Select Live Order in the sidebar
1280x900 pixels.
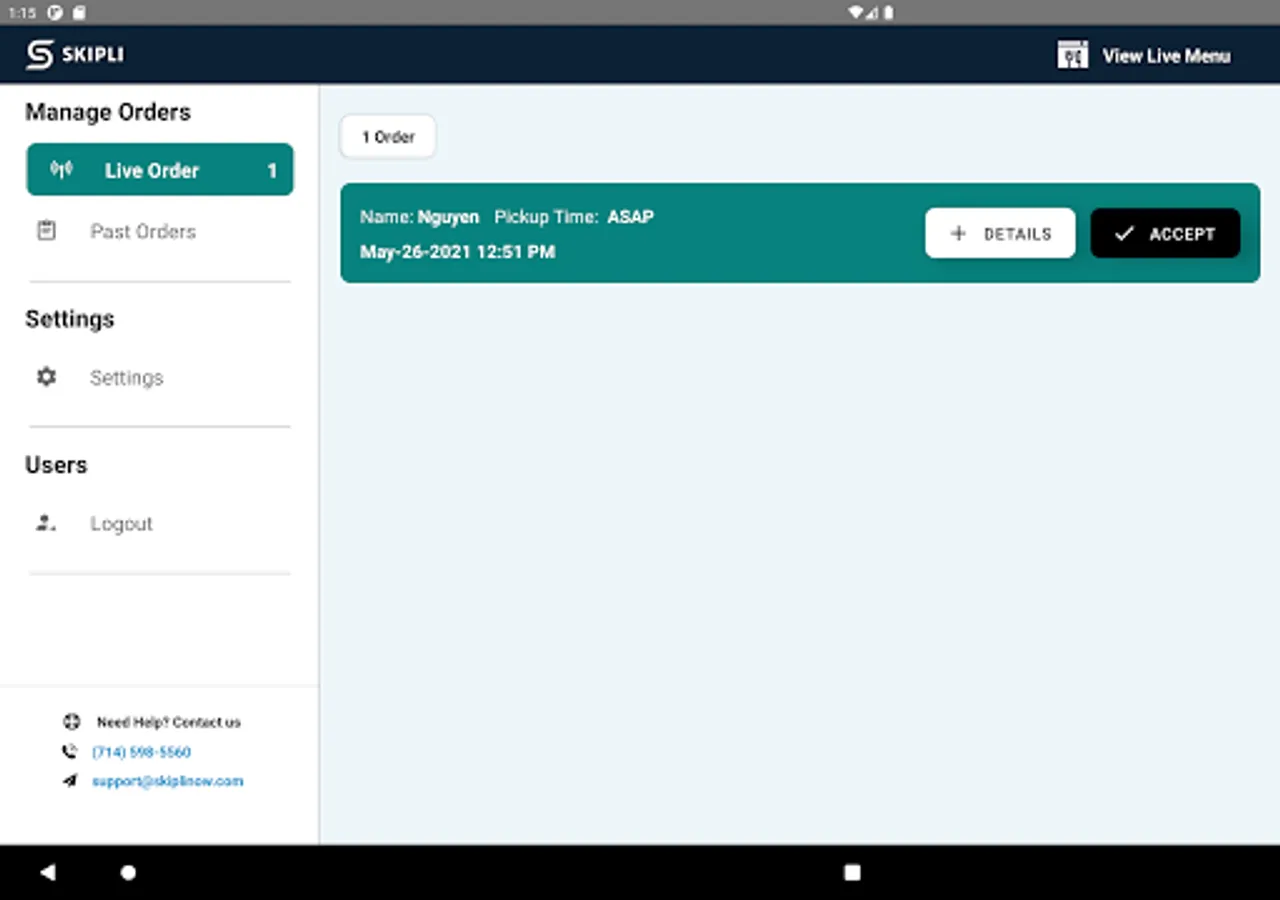coord(160,170)
